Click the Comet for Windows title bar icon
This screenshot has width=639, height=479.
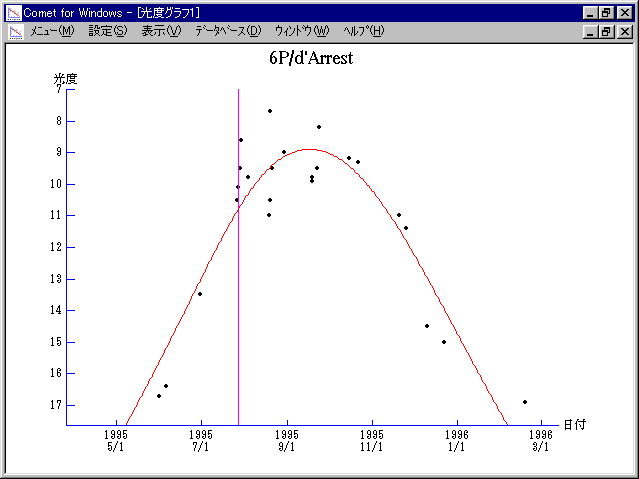(13, 12)
